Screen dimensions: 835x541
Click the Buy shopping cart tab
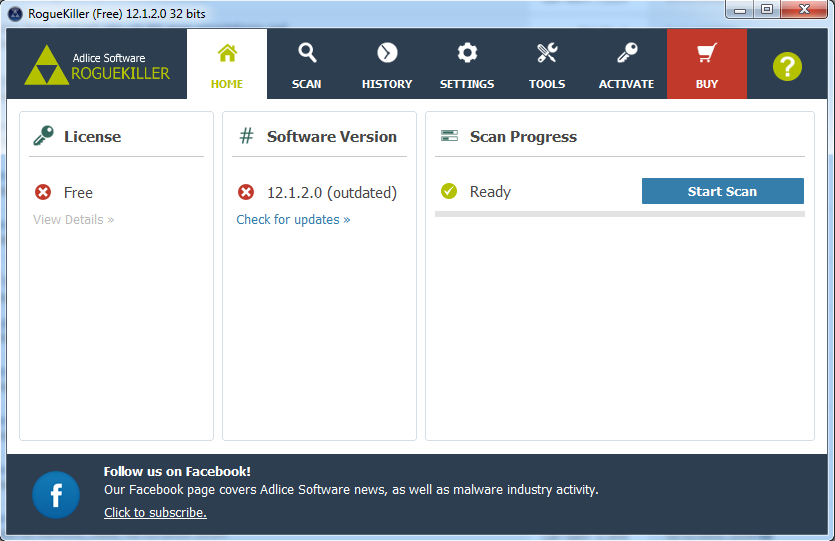(707, 64)
